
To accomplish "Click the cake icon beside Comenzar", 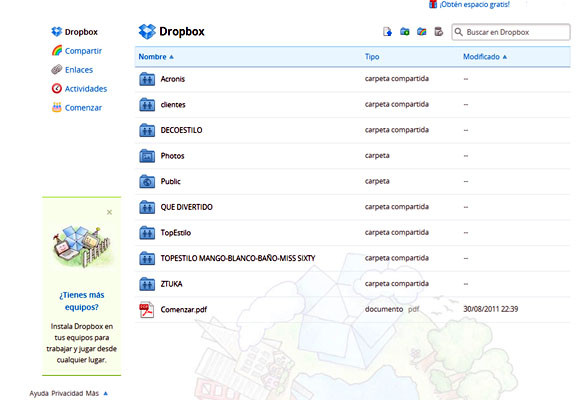I will tap(57, 107).
